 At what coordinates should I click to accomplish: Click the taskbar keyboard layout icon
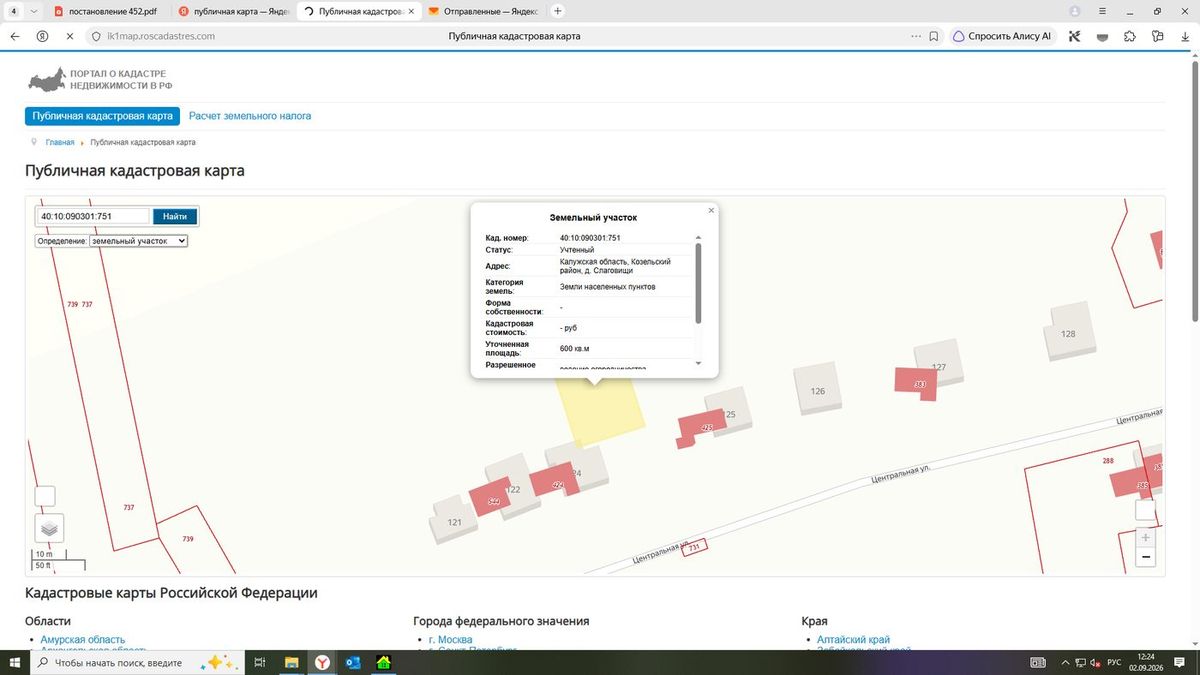[1038, 662]
